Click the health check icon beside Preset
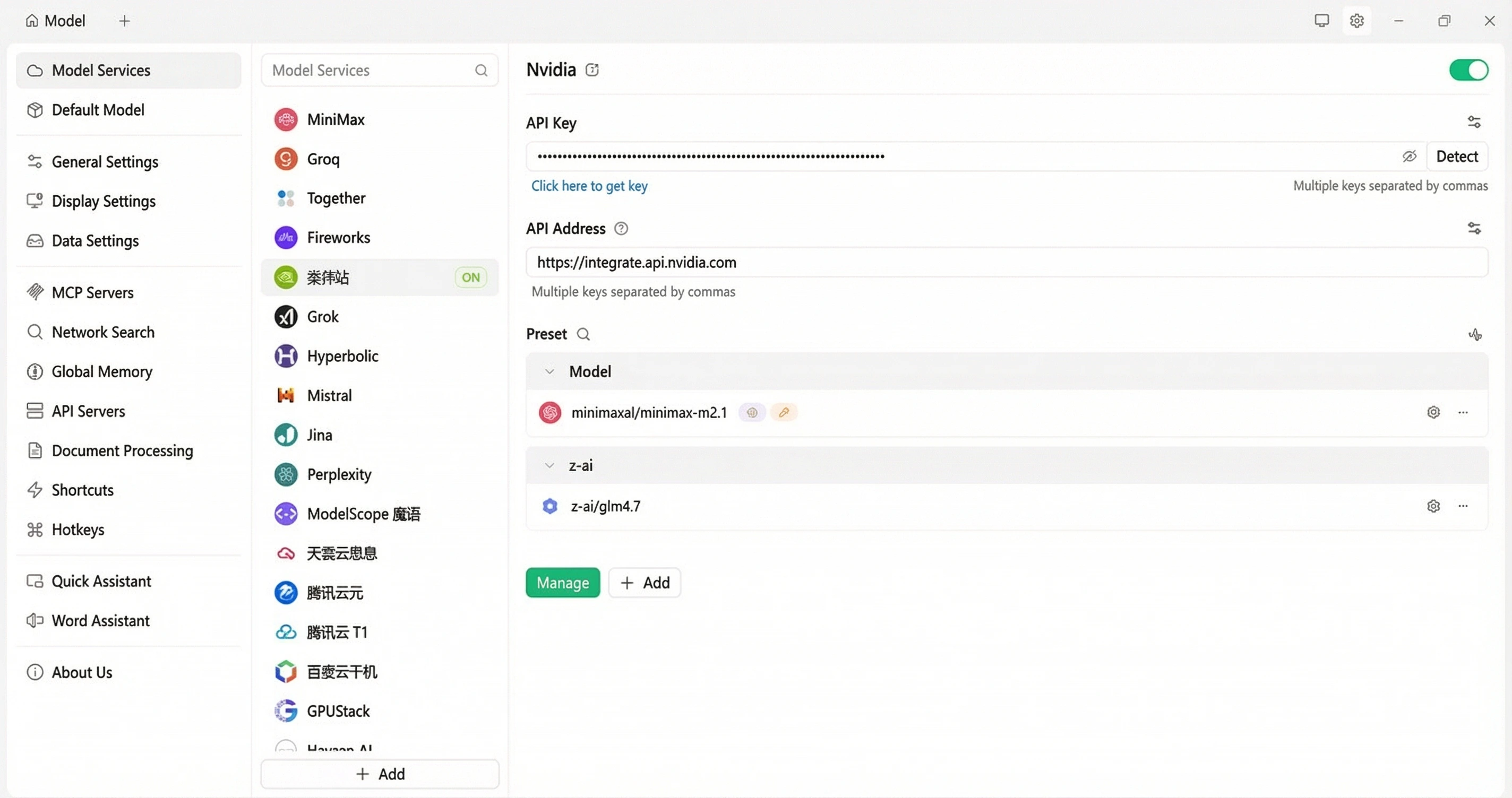 click(x=1474, y=334)
